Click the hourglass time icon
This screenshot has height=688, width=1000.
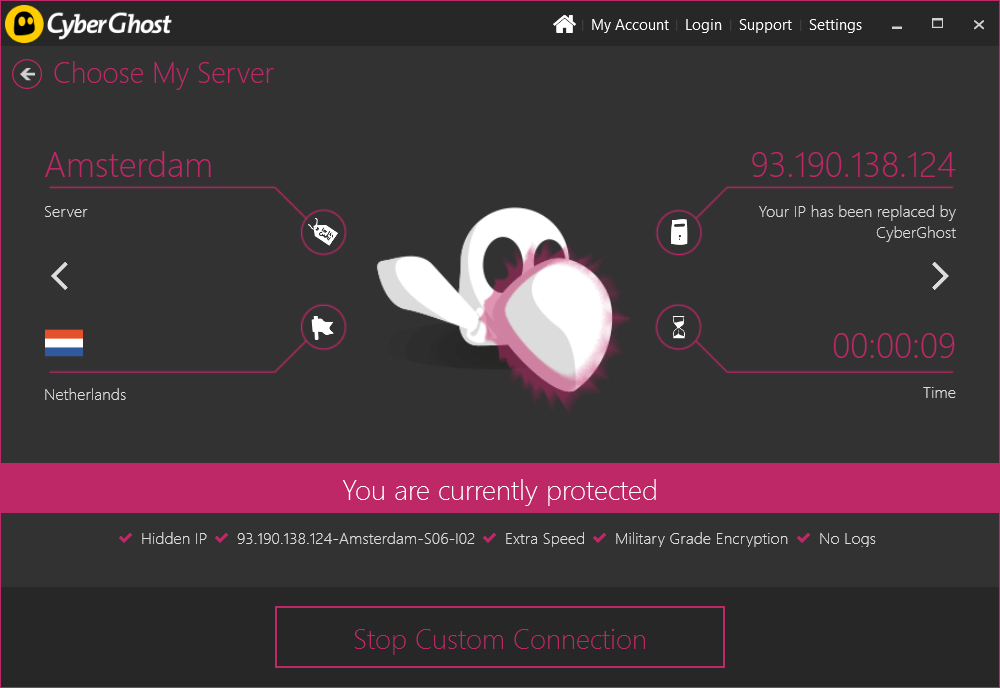pyautogui.click(x=679, y=327)
